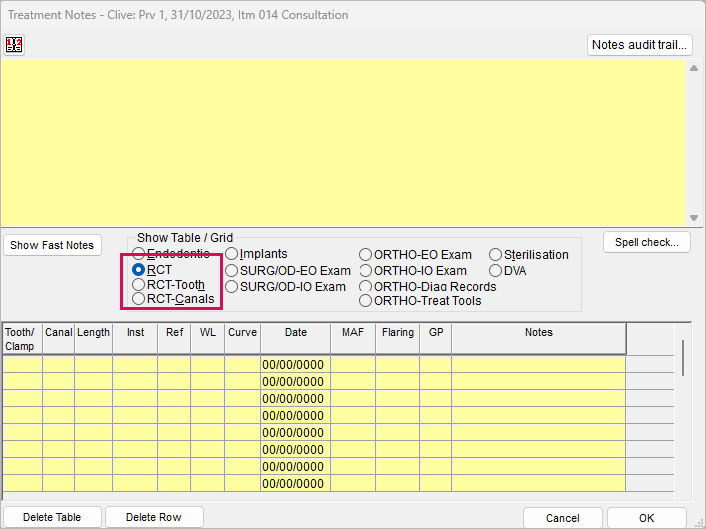
Task: Choose the RCT-Canals grid option
Action: point(173,299)
